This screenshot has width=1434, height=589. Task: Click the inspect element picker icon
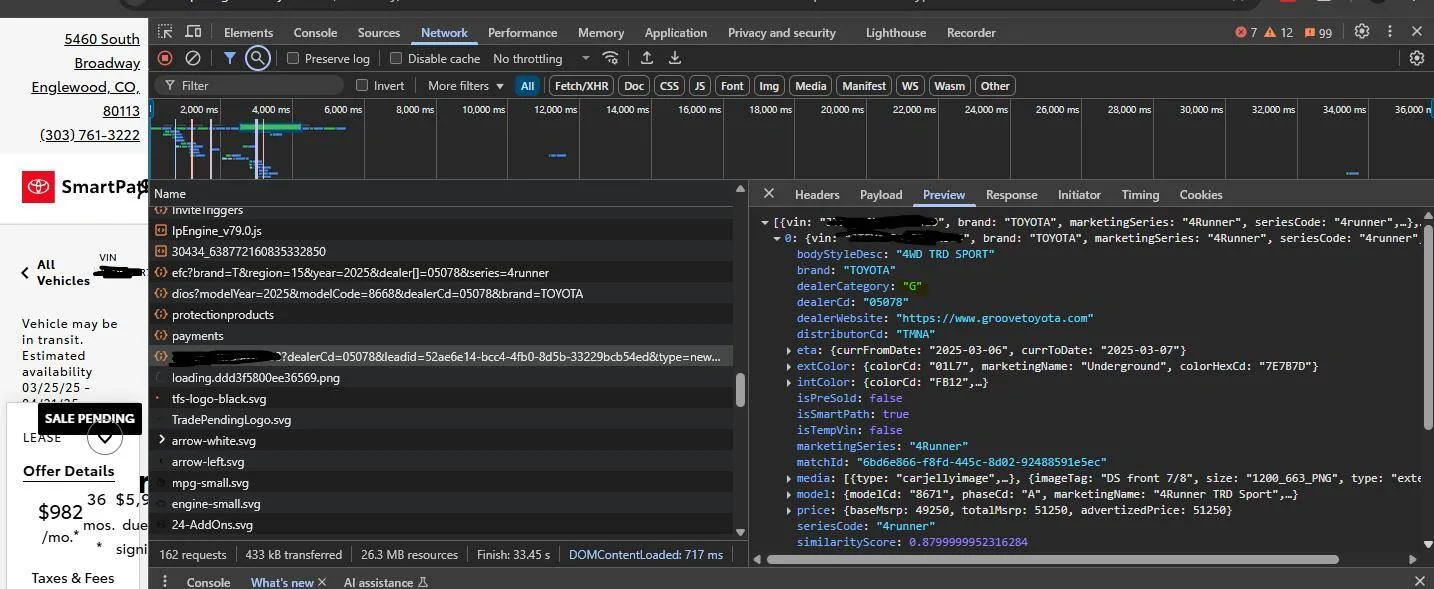pos(166,32)
